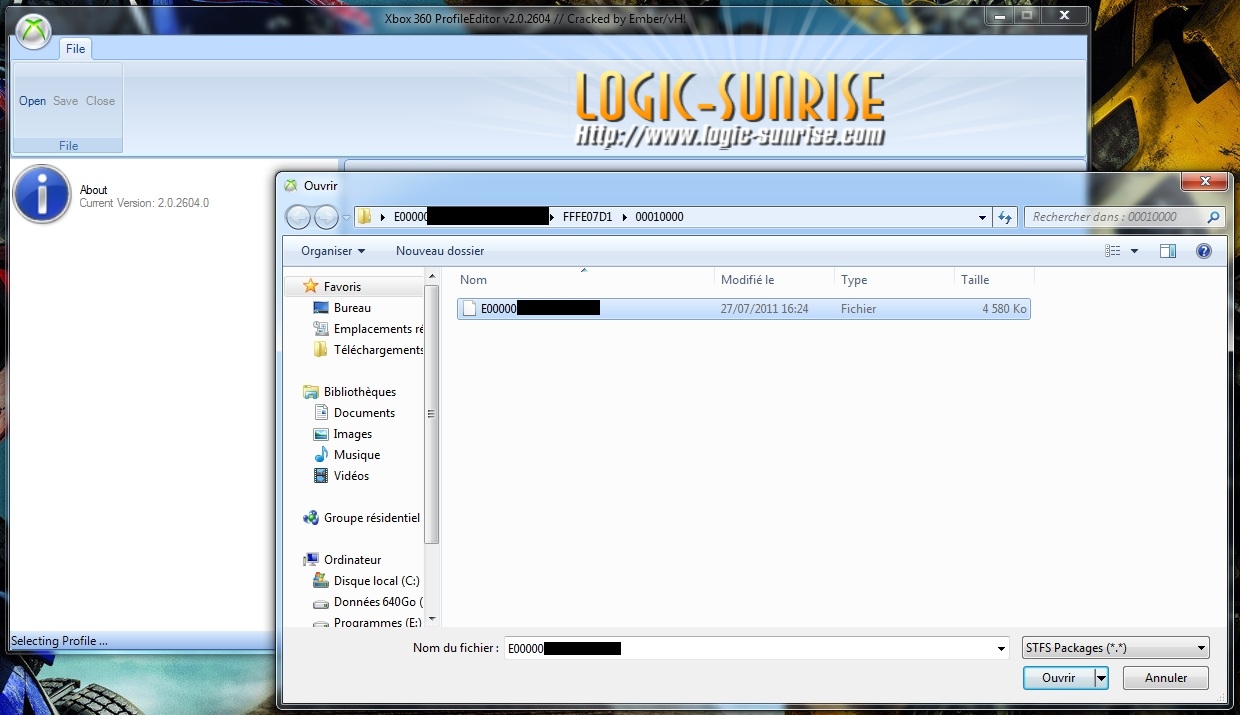Select Groupe résidentiel in the sidebar
Viewport: 1240px width, 715px height.
(x=371, y=518)
